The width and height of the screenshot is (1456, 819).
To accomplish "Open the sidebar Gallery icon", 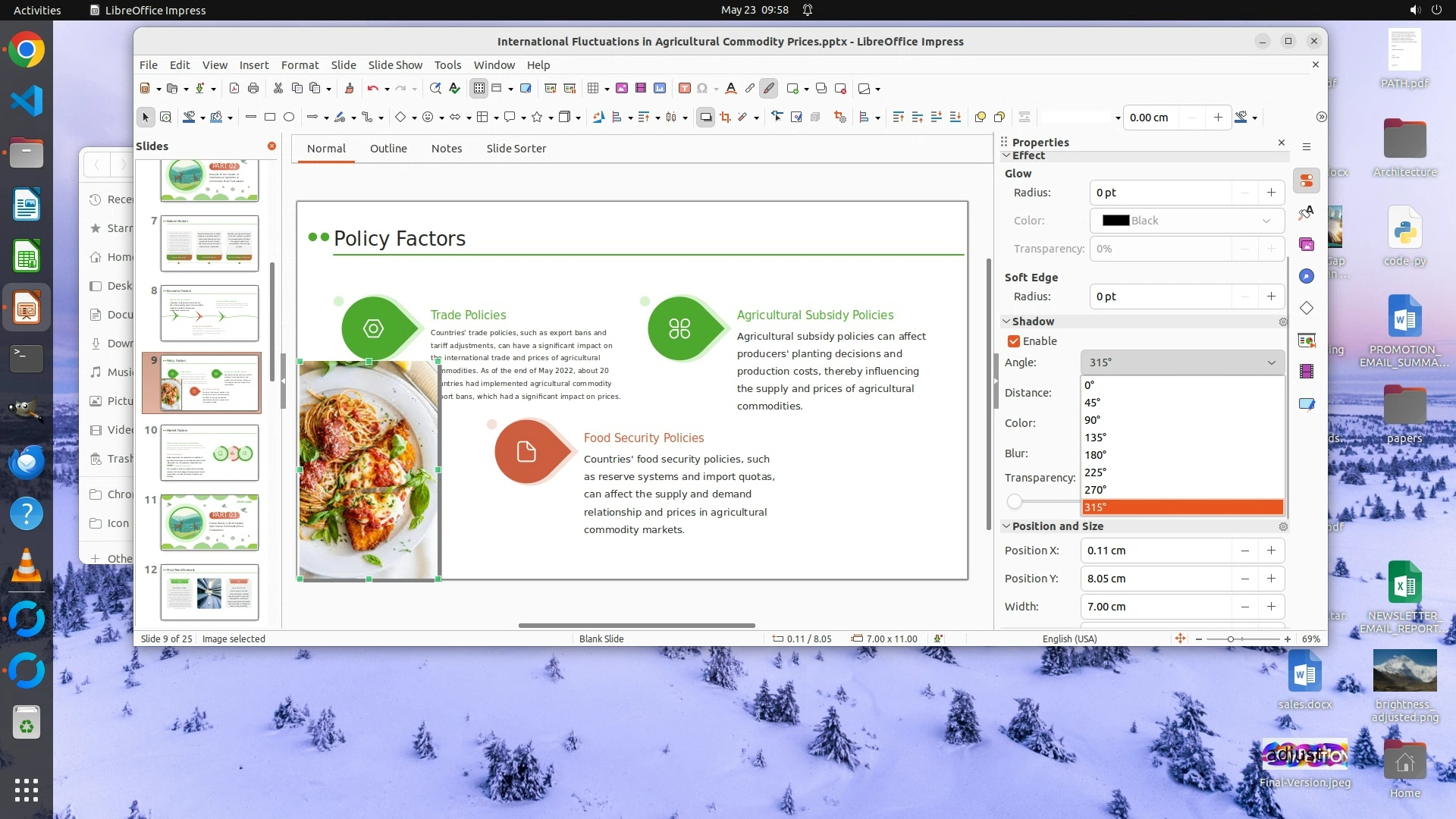I will [1306, 244].
